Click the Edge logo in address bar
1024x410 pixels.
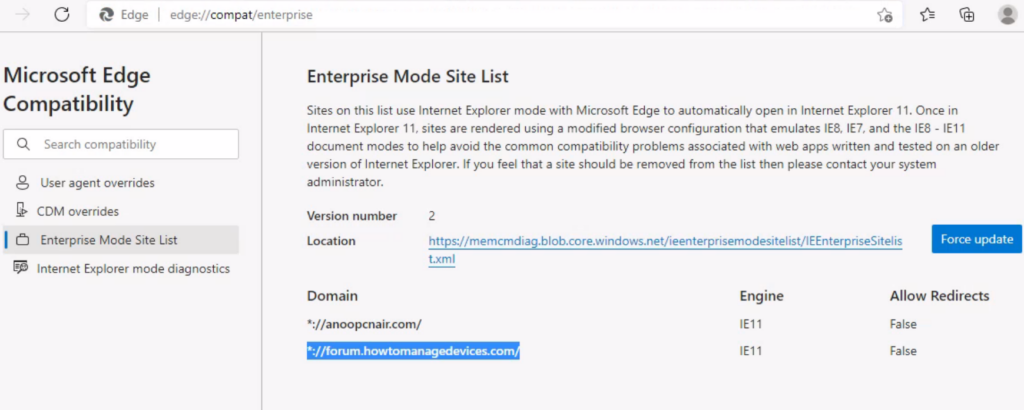pos(106,14)
